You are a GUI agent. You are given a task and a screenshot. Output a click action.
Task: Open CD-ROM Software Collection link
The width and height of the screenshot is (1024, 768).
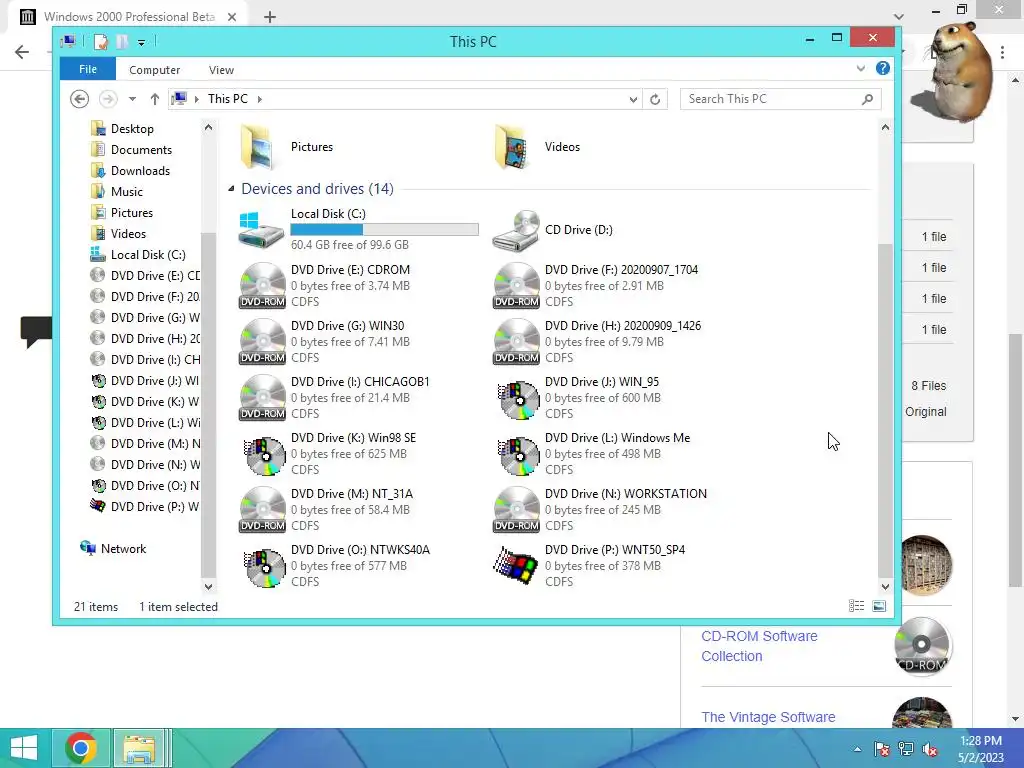(759, 646)
